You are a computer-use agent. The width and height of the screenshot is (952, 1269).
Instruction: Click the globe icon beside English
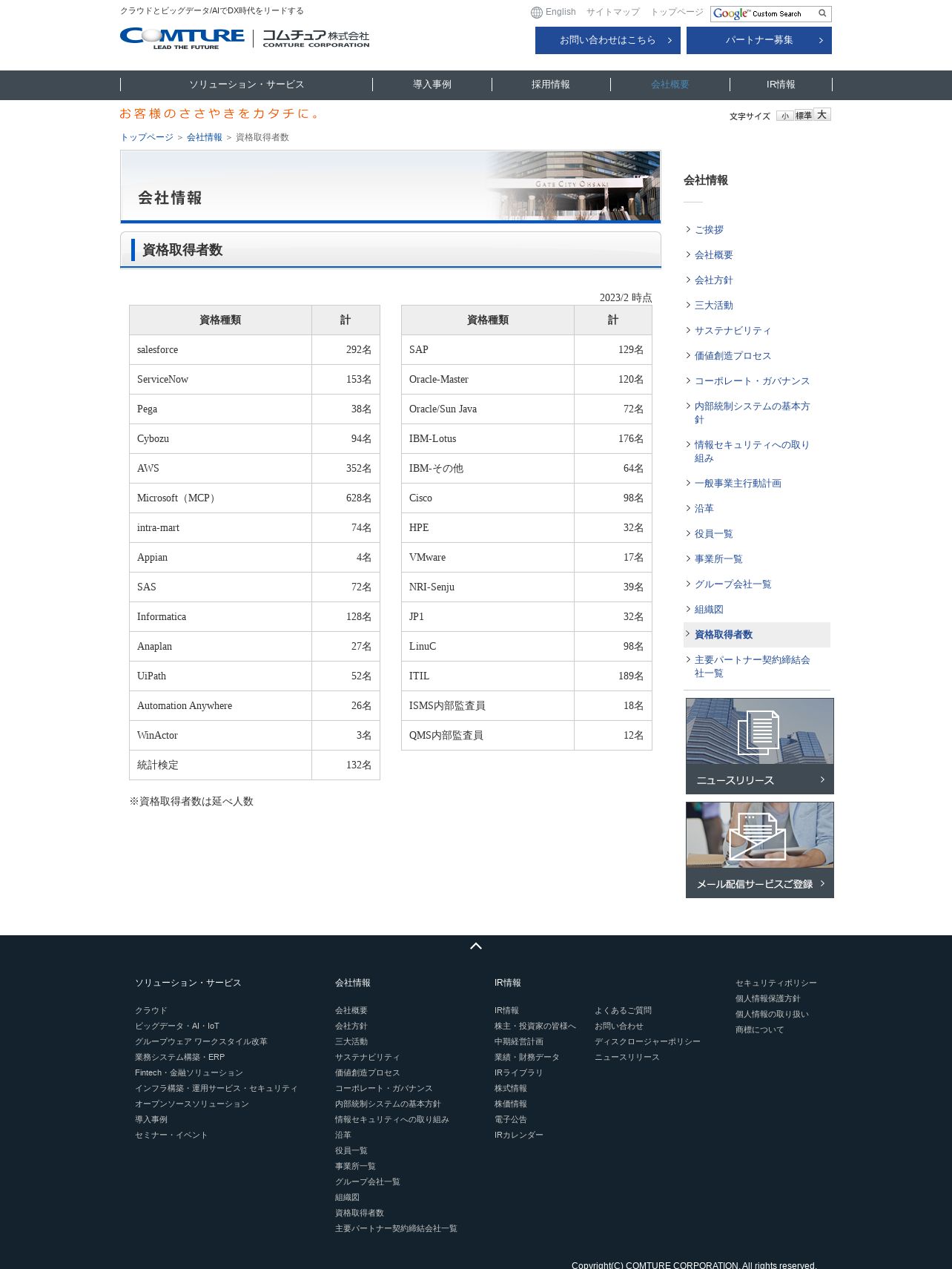point(537,13)
